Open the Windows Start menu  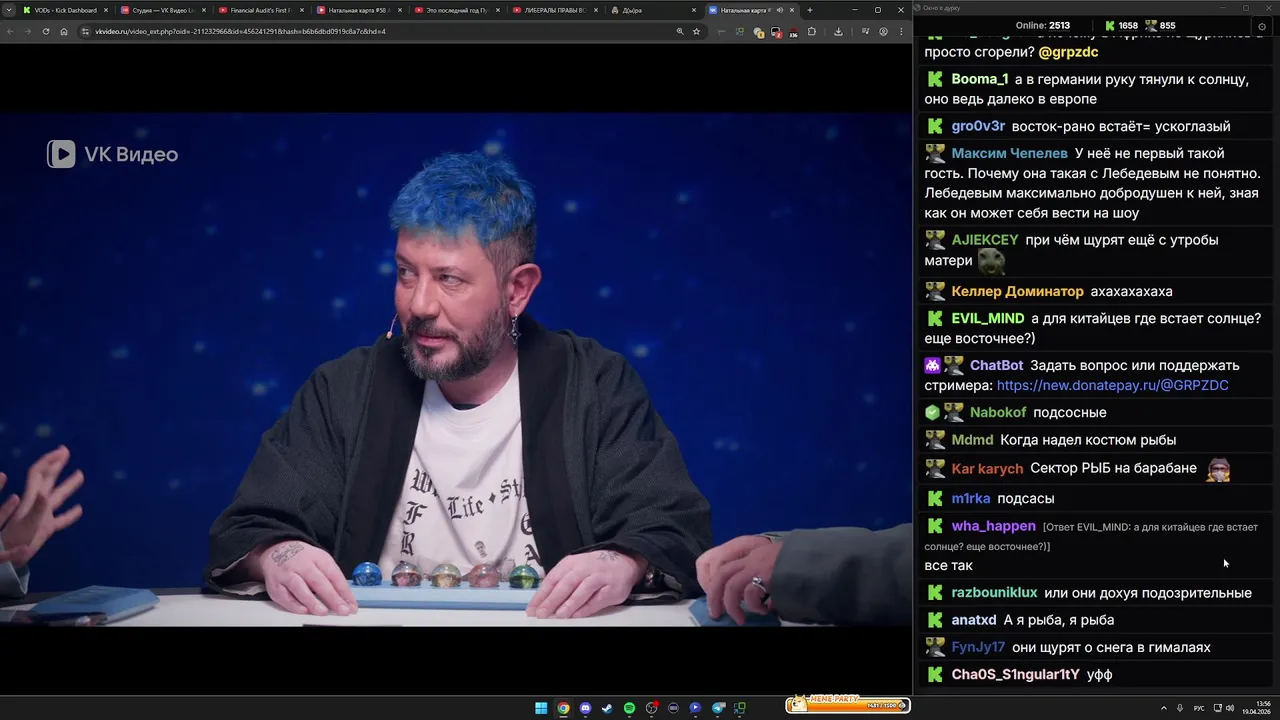541,708
